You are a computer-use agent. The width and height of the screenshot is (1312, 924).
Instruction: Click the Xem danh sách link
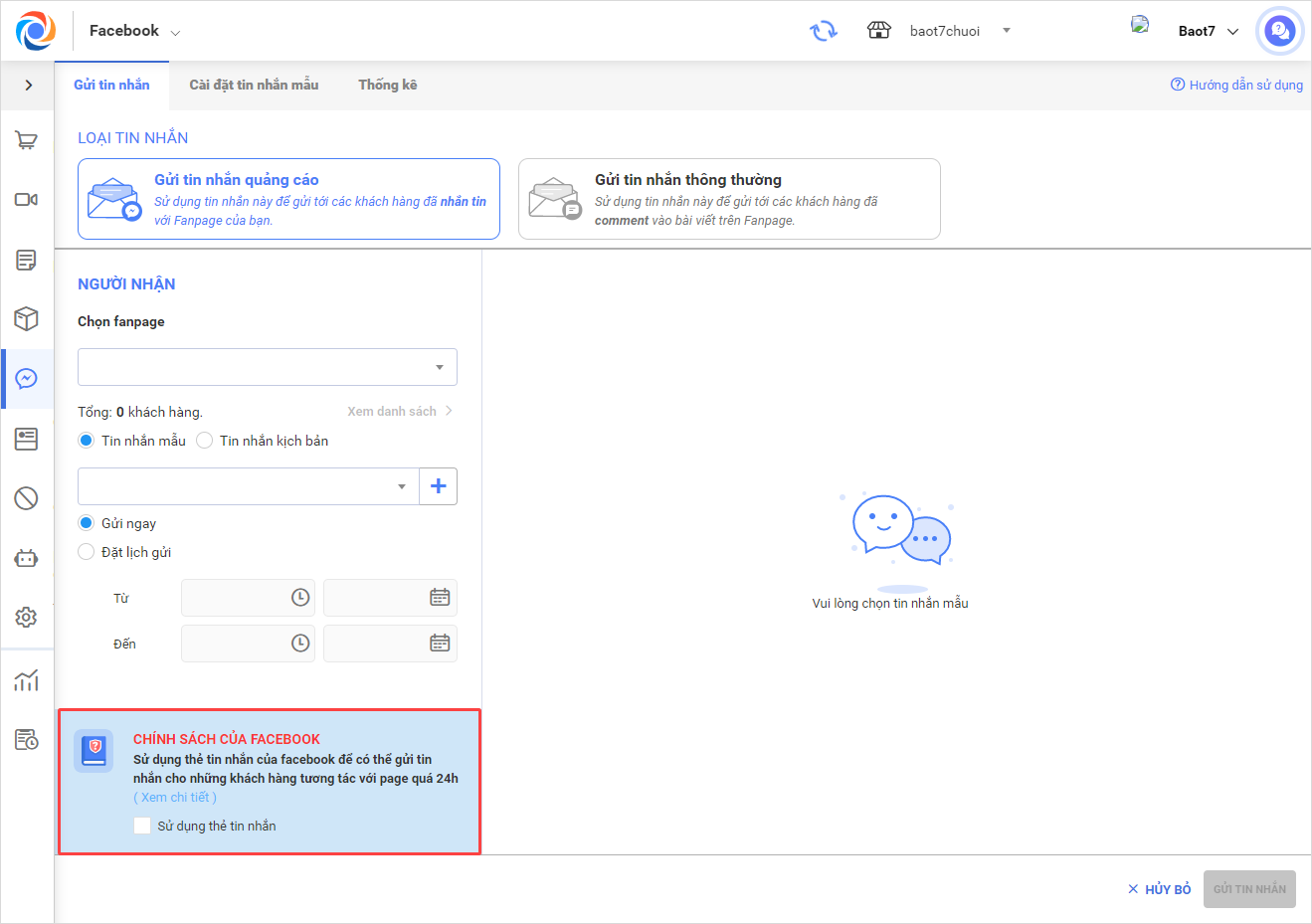click(400, 412)
